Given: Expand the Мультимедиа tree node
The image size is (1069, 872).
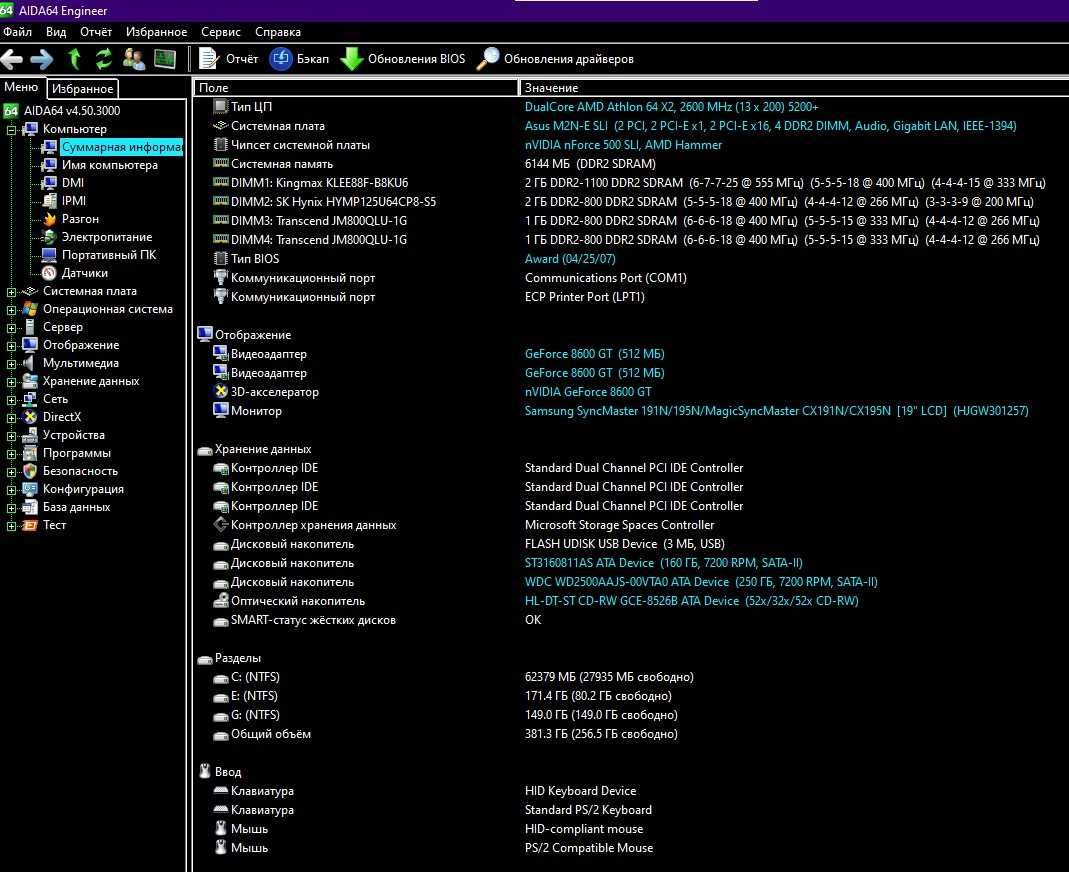Looking at the screenshot, I should (x=11, y=364).
